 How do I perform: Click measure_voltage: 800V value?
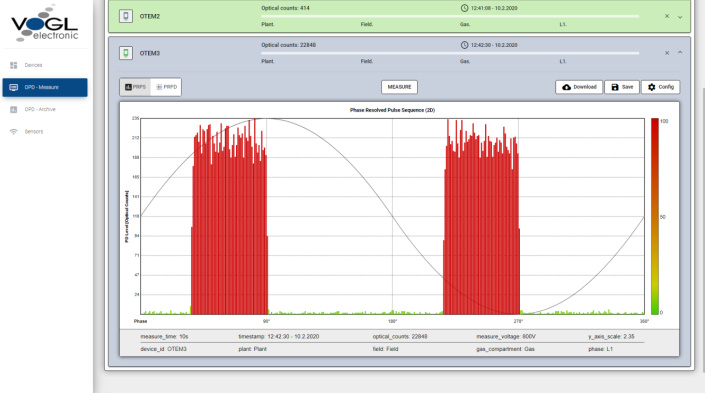point(506,336)
